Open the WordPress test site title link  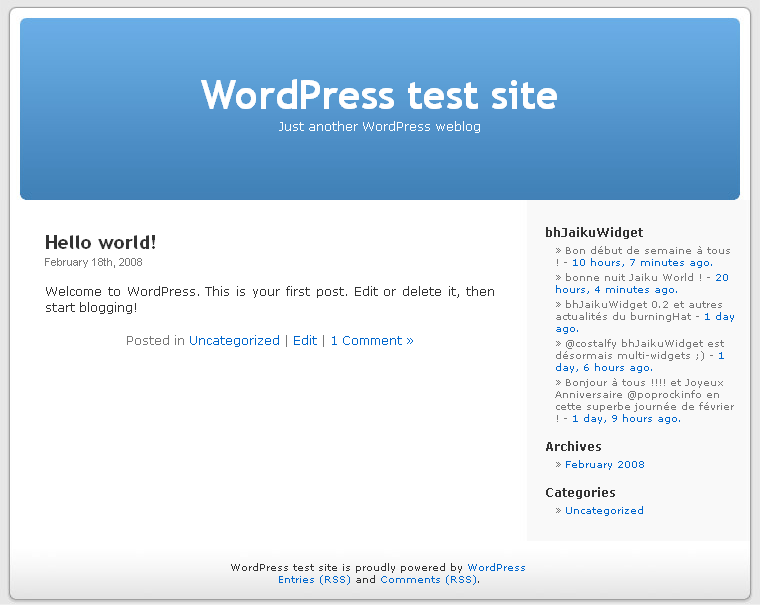pos(379,95)
